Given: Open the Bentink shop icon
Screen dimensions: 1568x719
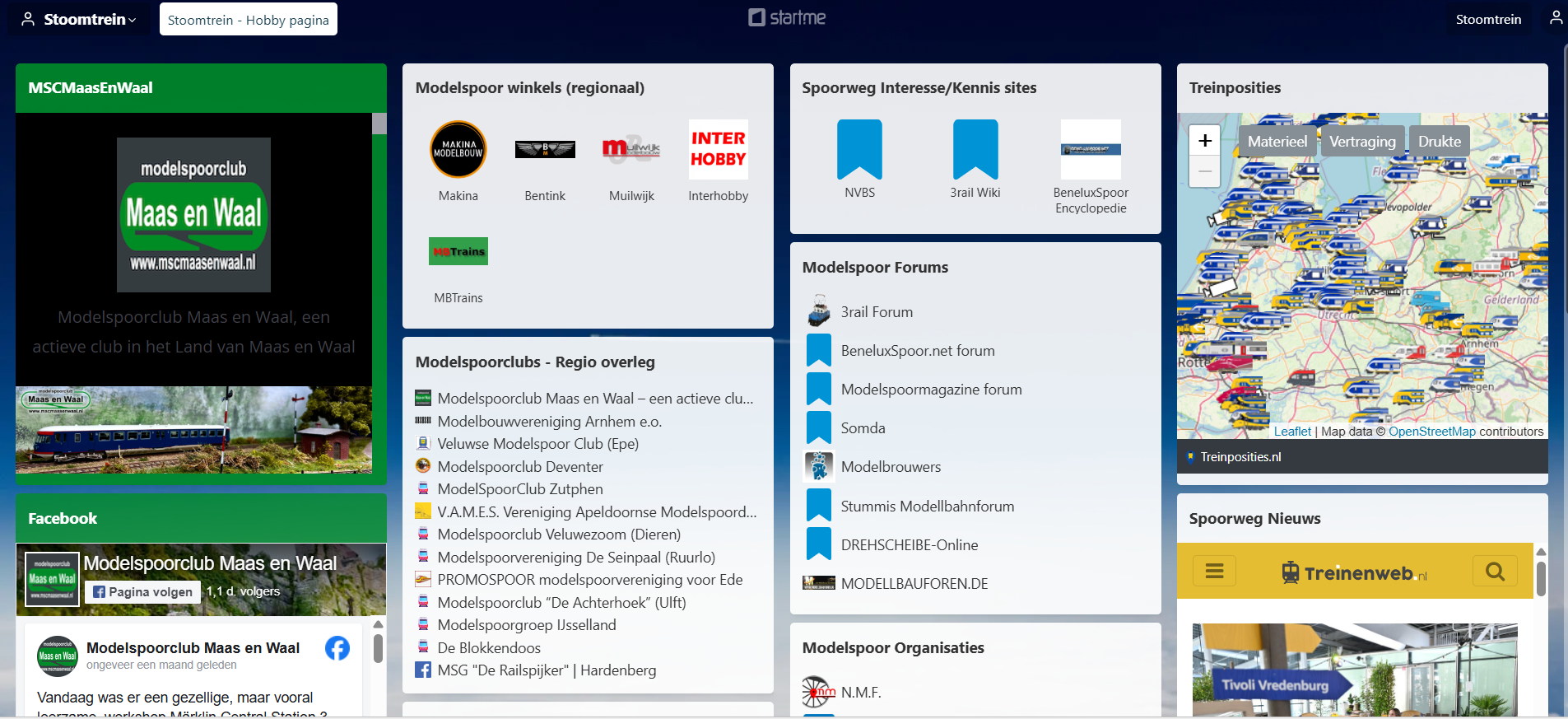Looking at the screenshot, I should 545,149.
